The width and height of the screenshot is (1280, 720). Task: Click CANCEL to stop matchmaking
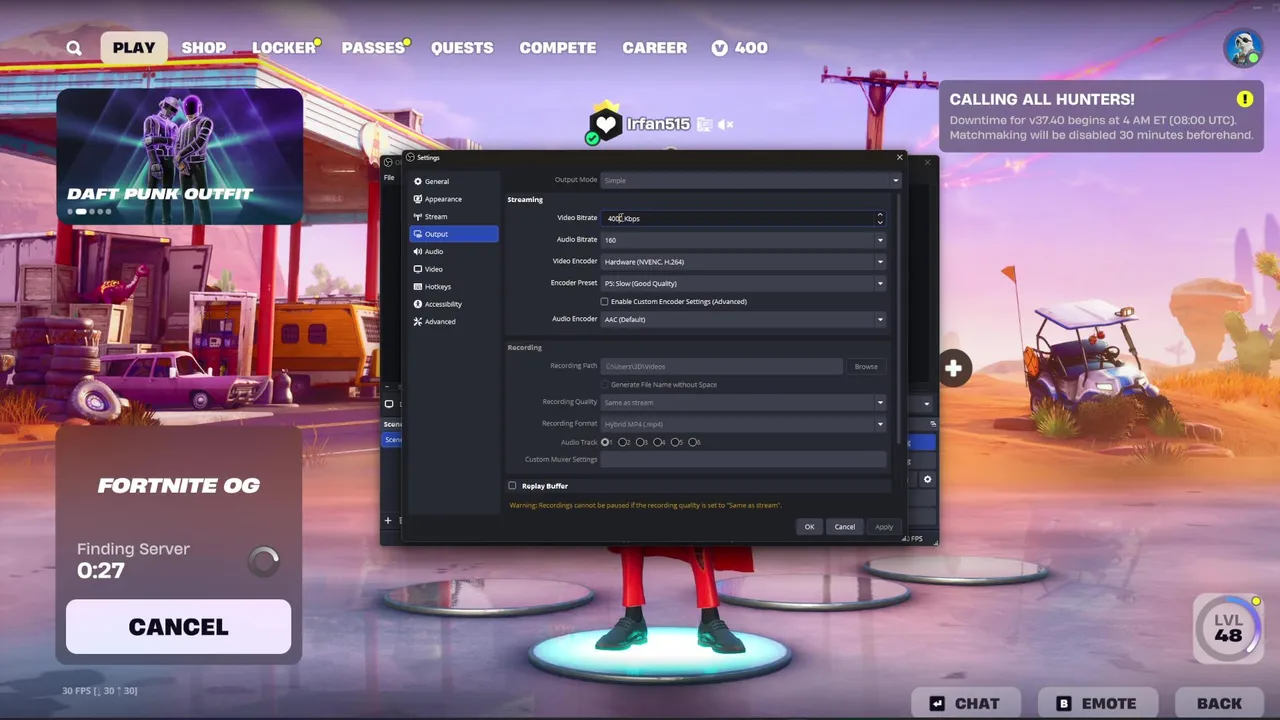click(178, 627)
